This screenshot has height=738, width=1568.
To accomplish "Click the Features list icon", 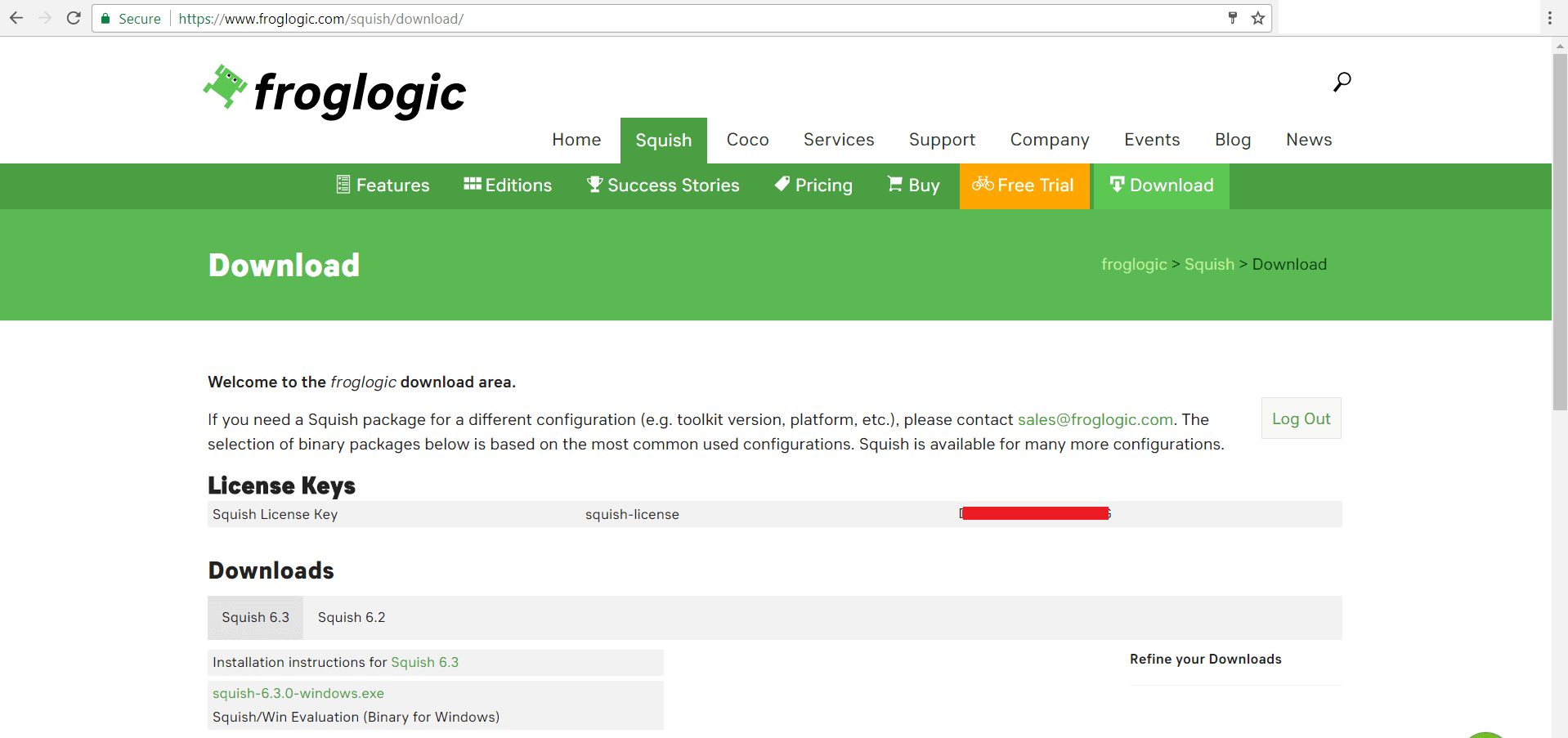I will [343, 185].
